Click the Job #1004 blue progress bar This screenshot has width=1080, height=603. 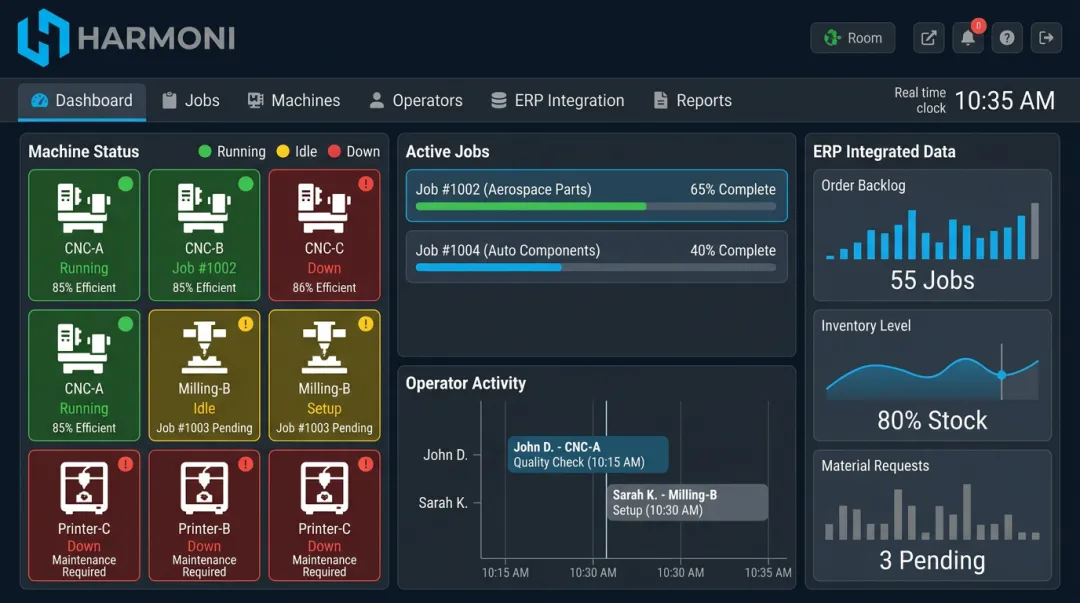point(488,267)
